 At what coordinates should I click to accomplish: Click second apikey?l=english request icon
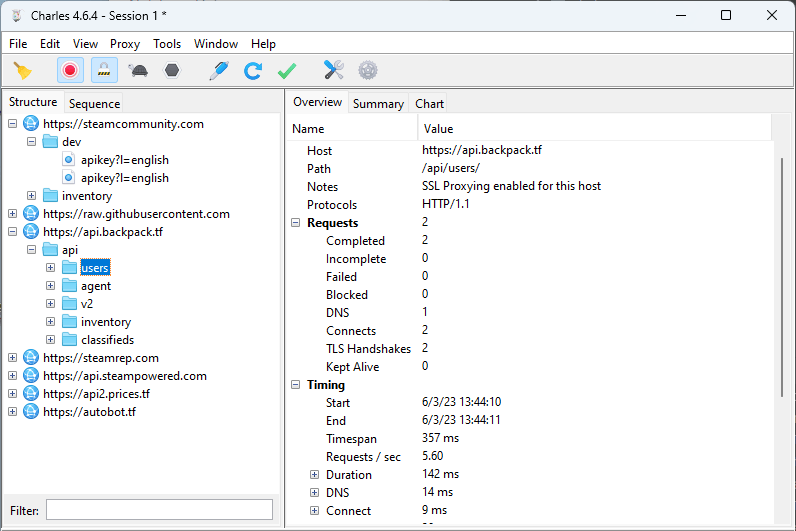69,177
